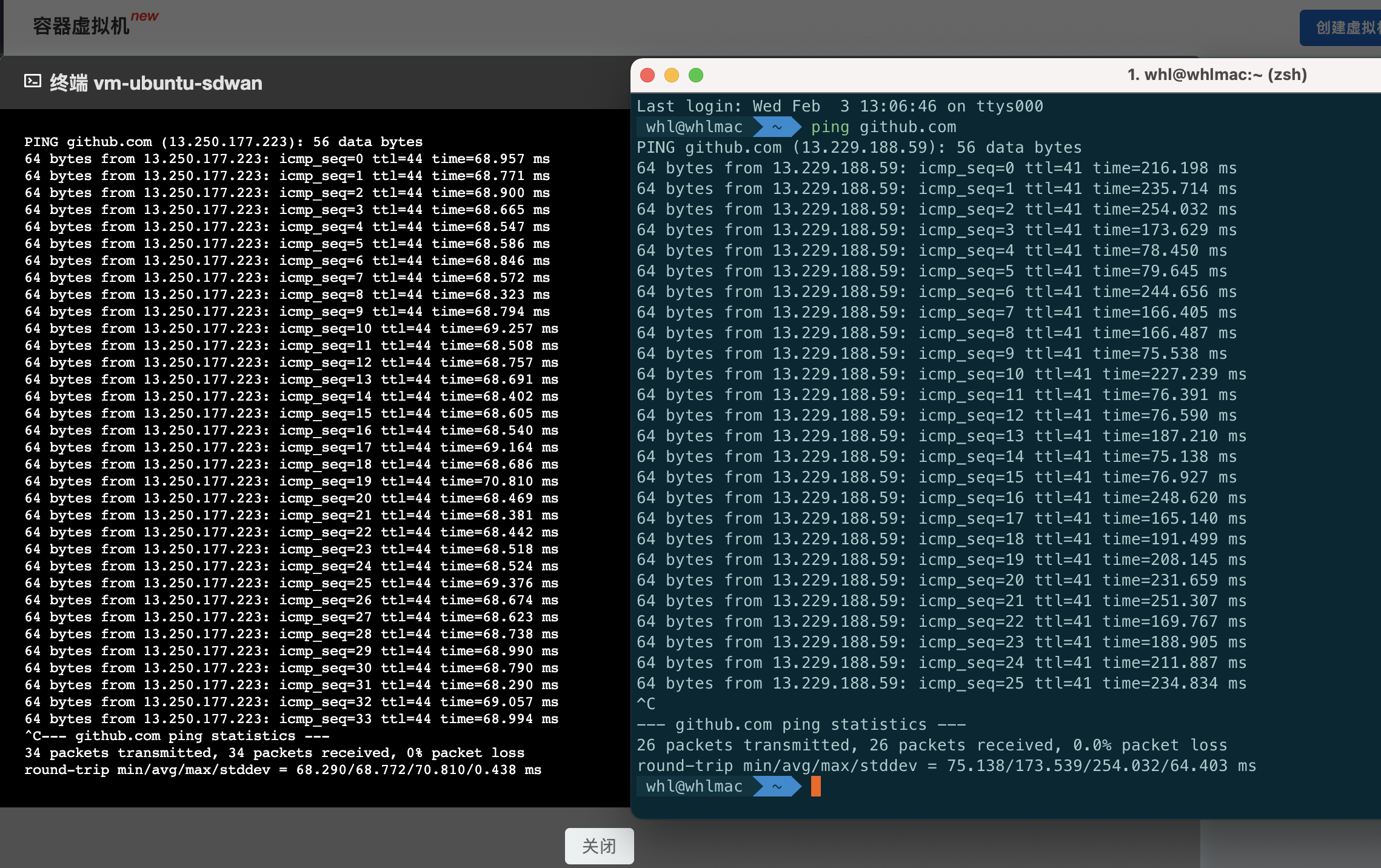The width and height of the screenshot is (1381, 868).
Task: Click the 34 packets transmitted statistics line
Action: (x=274, y=753)
